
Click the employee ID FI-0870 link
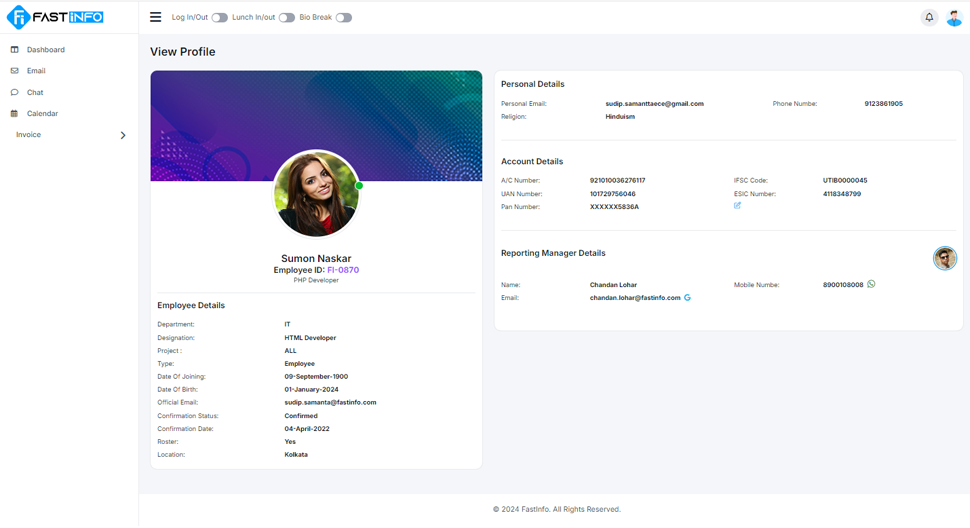(x=343, y=270)
